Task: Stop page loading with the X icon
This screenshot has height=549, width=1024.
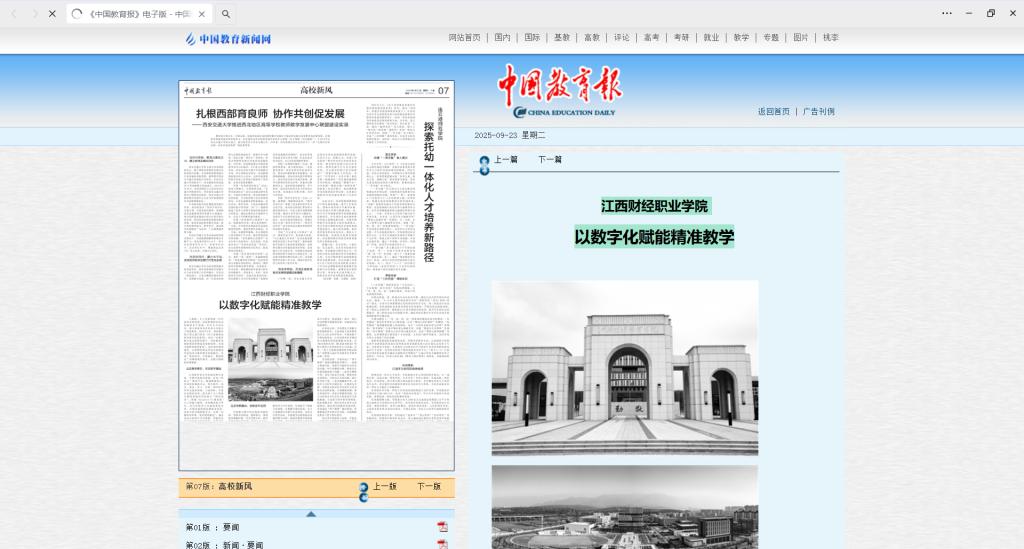Action: pos(52,14)
